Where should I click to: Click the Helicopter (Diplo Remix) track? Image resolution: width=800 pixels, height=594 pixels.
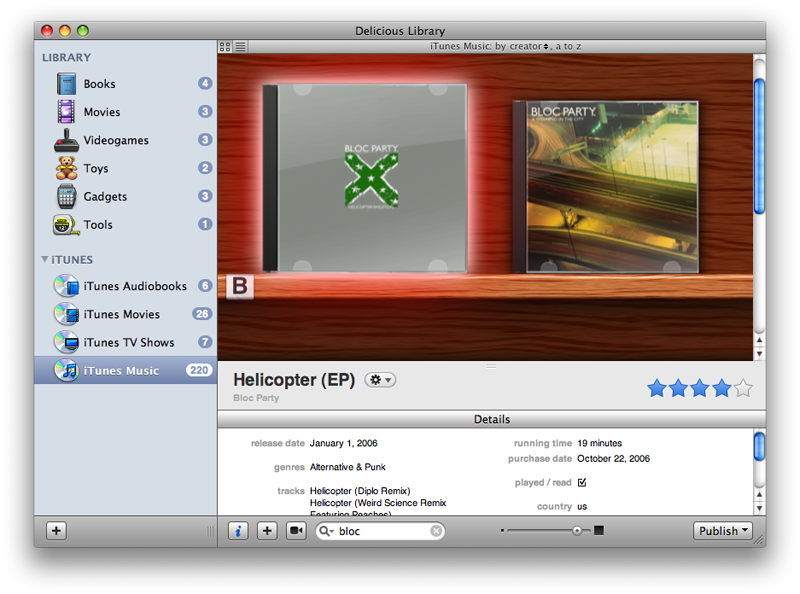360,491
